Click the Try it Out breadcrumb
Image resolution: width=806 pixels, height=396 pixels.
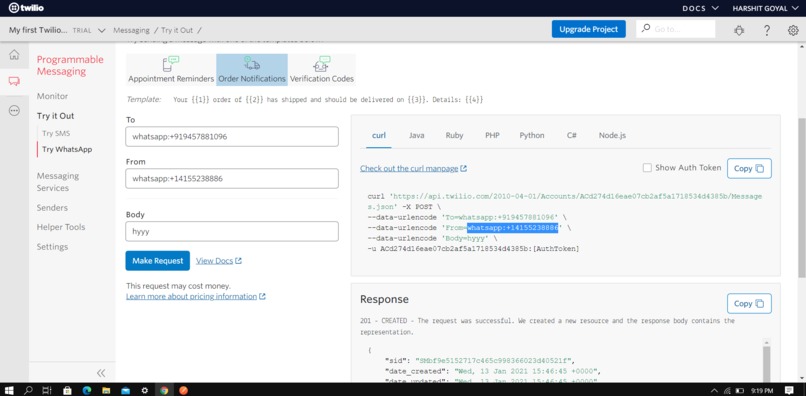(x=177, y=30)
